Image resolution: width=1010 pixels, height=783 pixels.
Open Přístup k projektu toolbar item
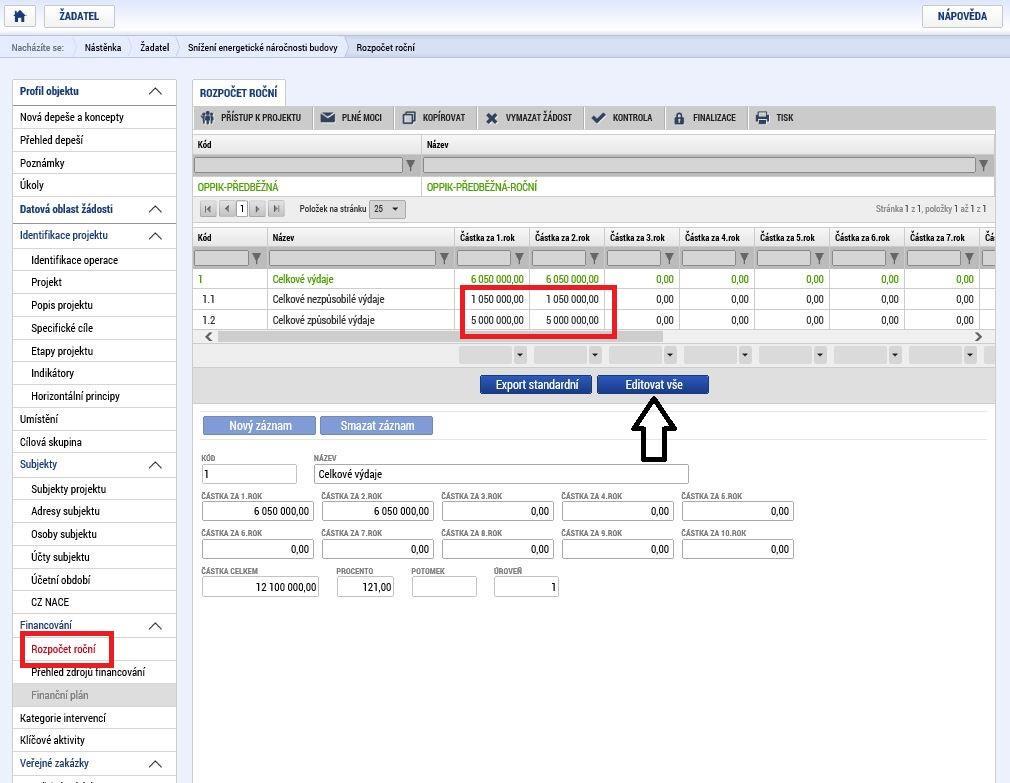click(x=252, y=118)
